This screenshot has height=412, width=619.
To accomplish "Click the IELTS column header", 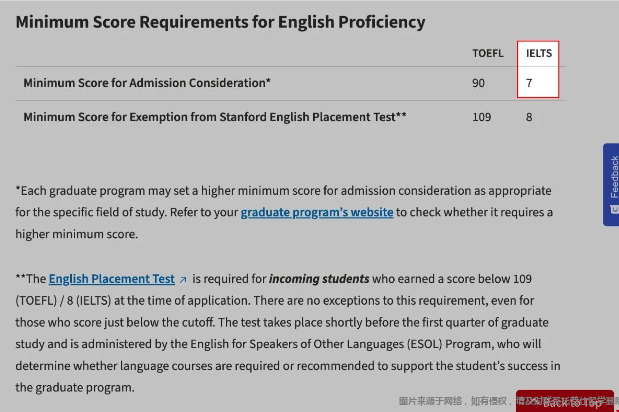I will pyautogui.click(x=538, y=53).
